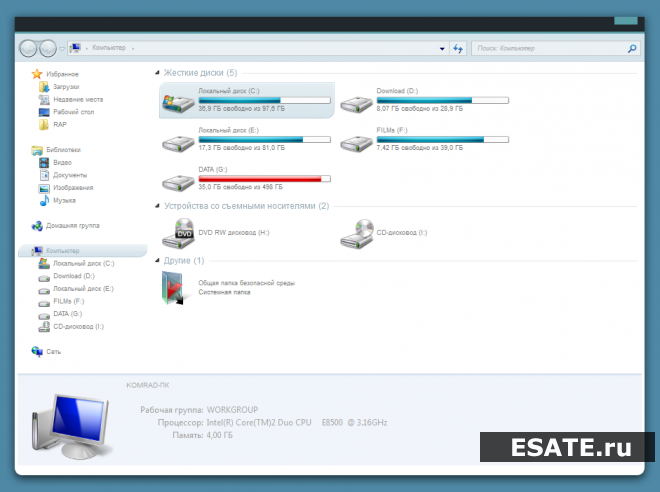
Task: Click the search magnifier icon
Action: [632, 48]
